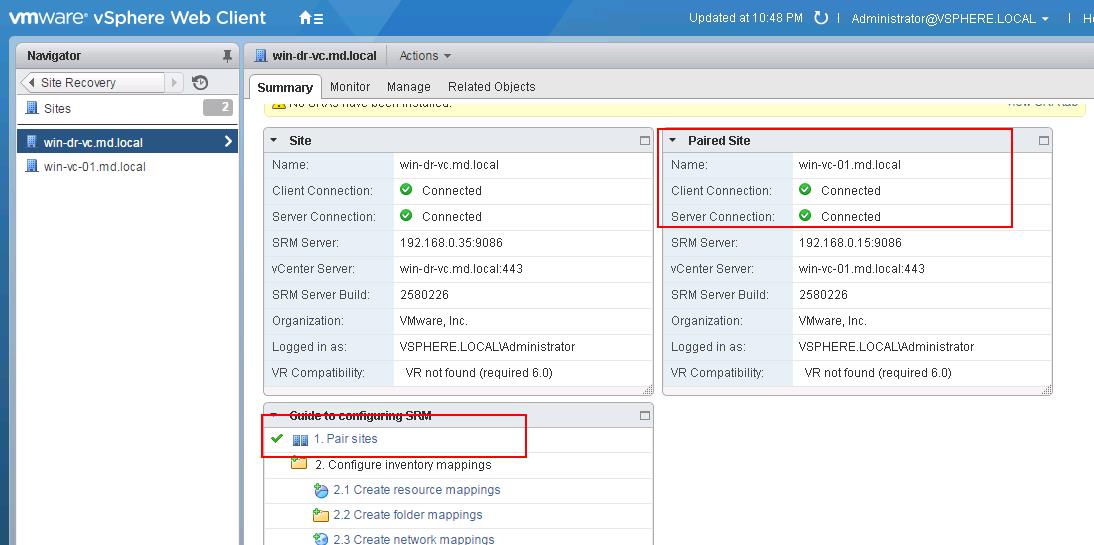
Task: Click 2. Configure inventory mappings text
Action: (403, 465)
